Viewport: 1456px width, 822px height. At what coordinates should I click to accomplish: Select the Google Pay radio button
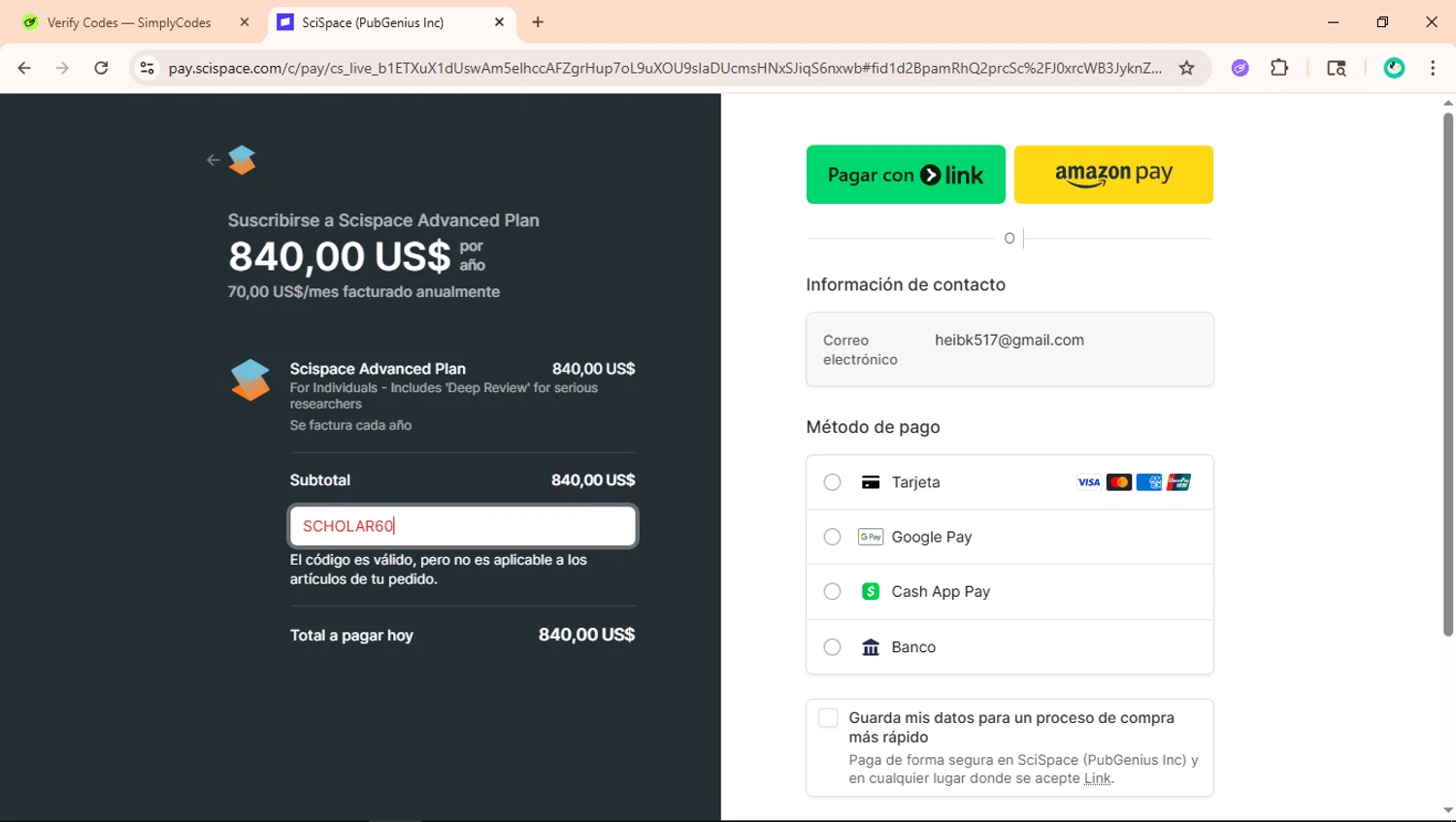coord(832,537)
